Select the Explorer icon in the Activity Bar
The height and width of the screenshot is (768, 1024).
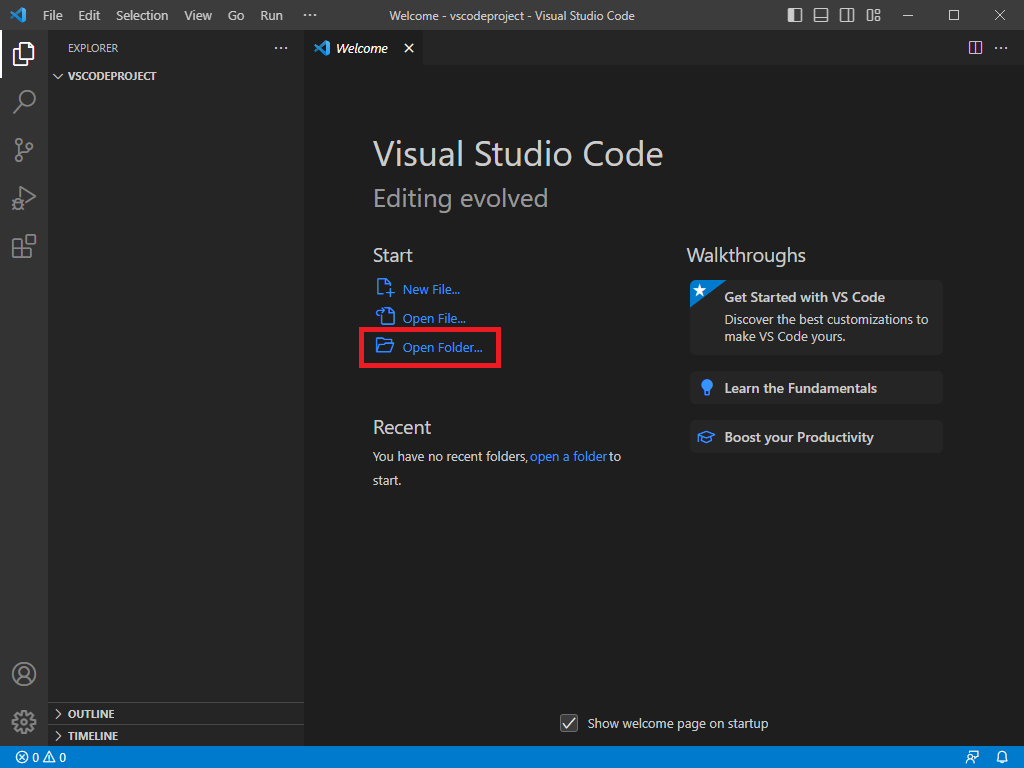24,54
